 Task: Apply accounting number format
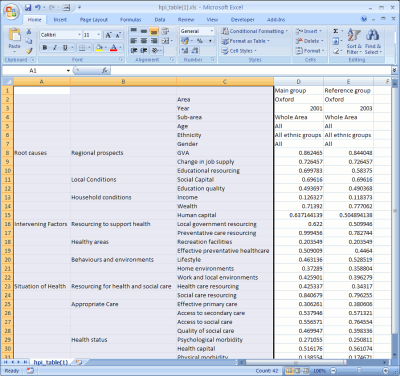pyautogui.click(x=186, y=41)
